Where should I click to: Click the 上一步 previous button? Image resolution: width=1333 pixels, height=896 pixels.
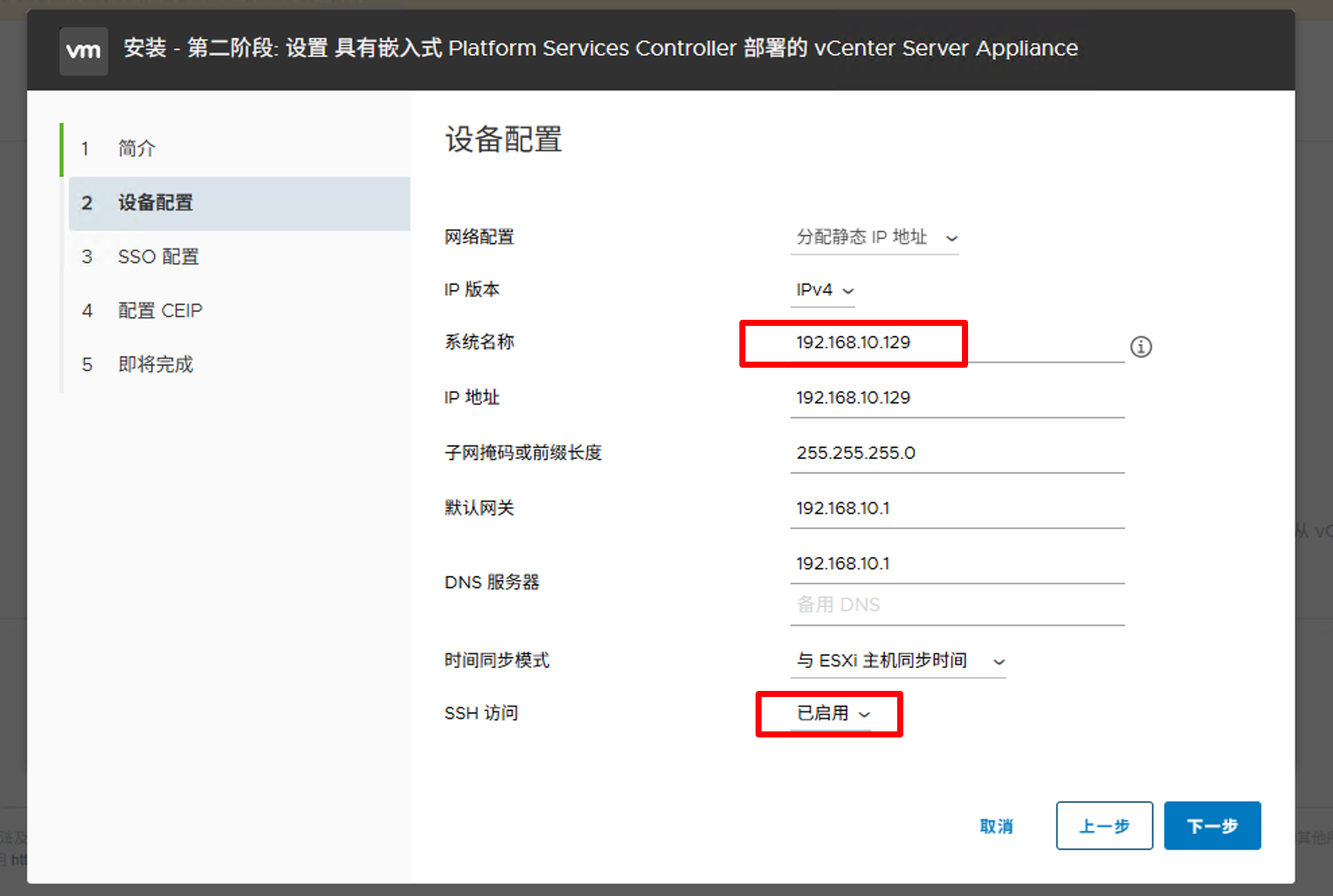coord(1104,826)
